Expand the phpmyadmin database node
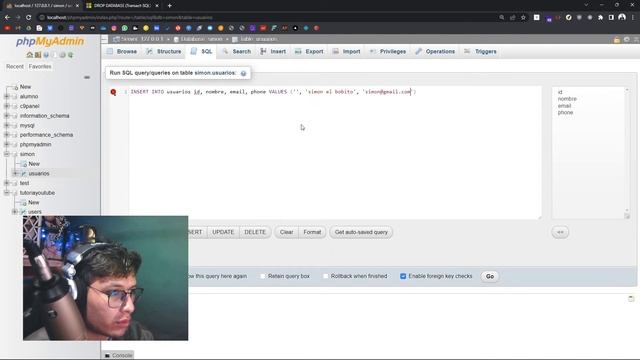The width and height of the screenshot is (640, 360). coord(7,144)
